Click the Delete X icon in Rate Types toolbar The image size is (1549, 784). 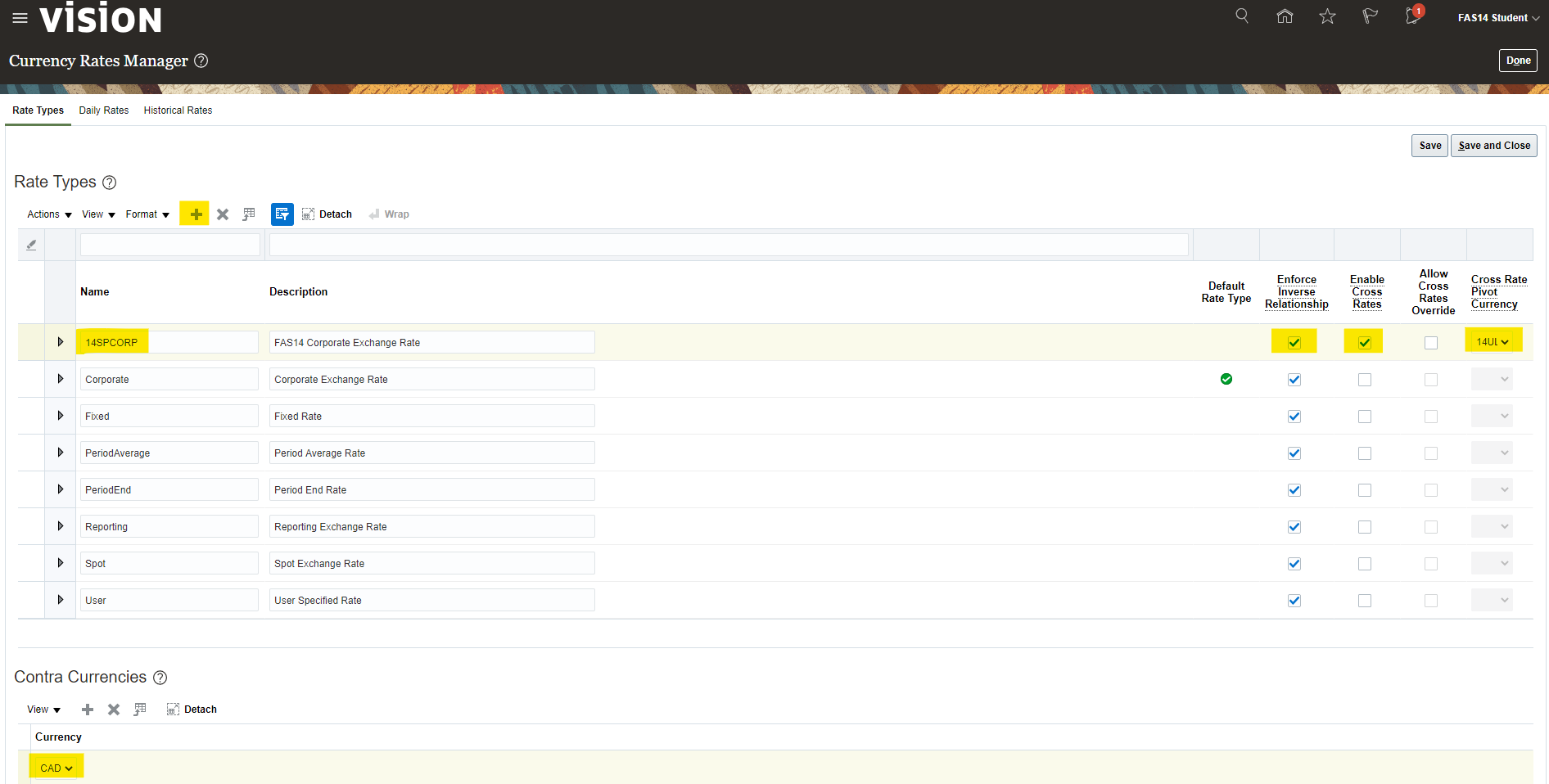[x=223, y=214]
